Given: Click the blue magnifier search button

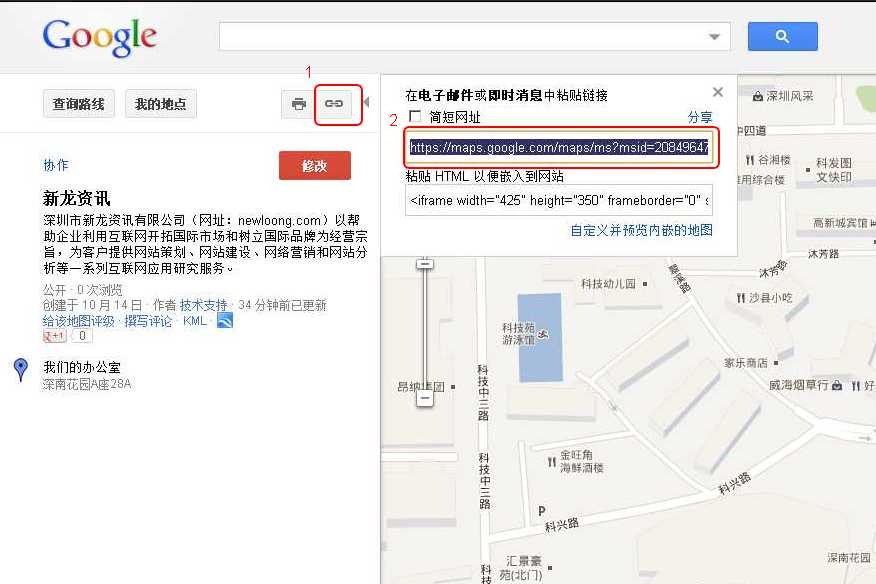Looking at the screenshot, I should pyautogui.click(x=782, y=35).
